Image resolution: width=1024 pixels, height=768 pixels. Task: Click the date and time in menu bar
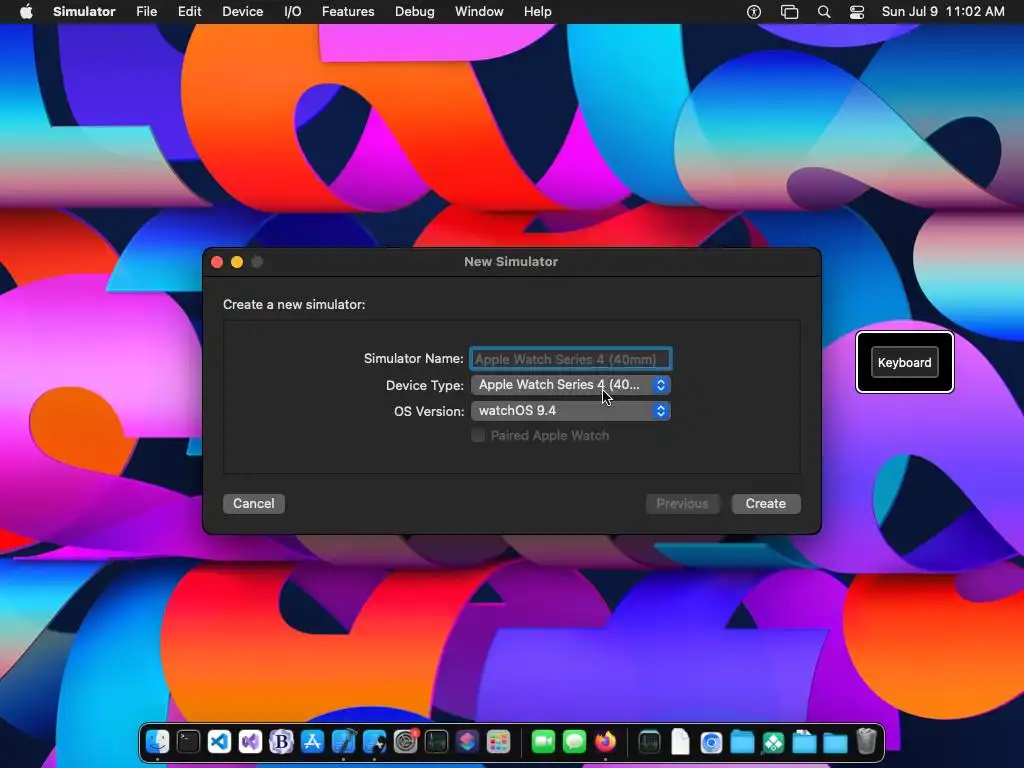(943, 12)
